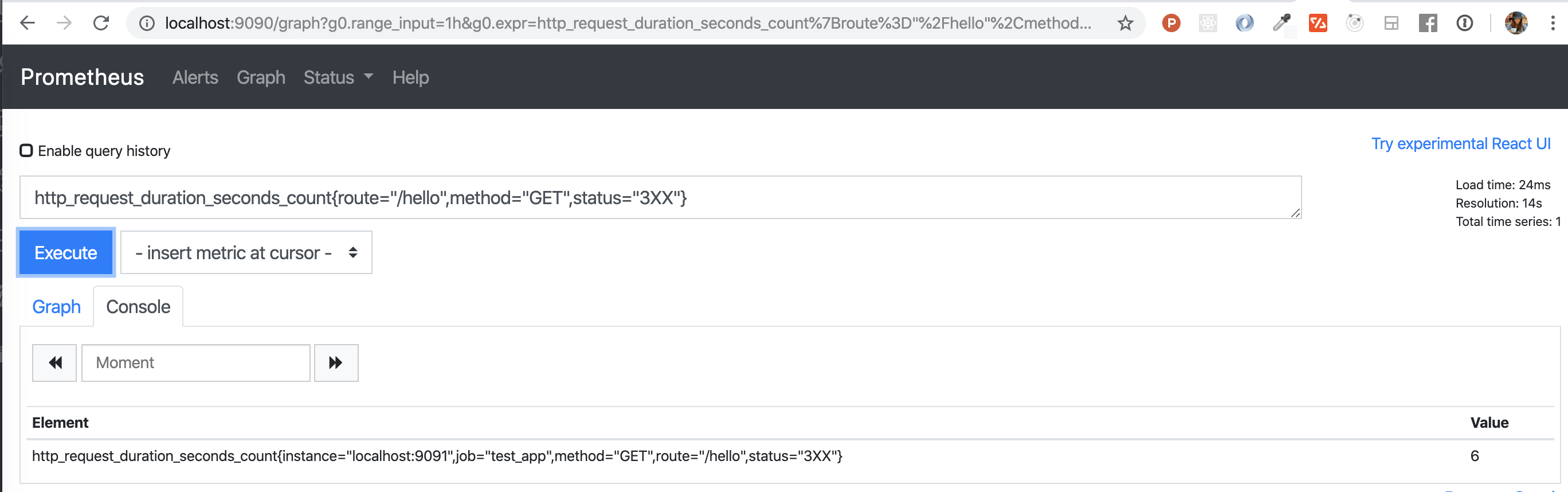Open the Product Hunt extension

tap(1170, 23)
